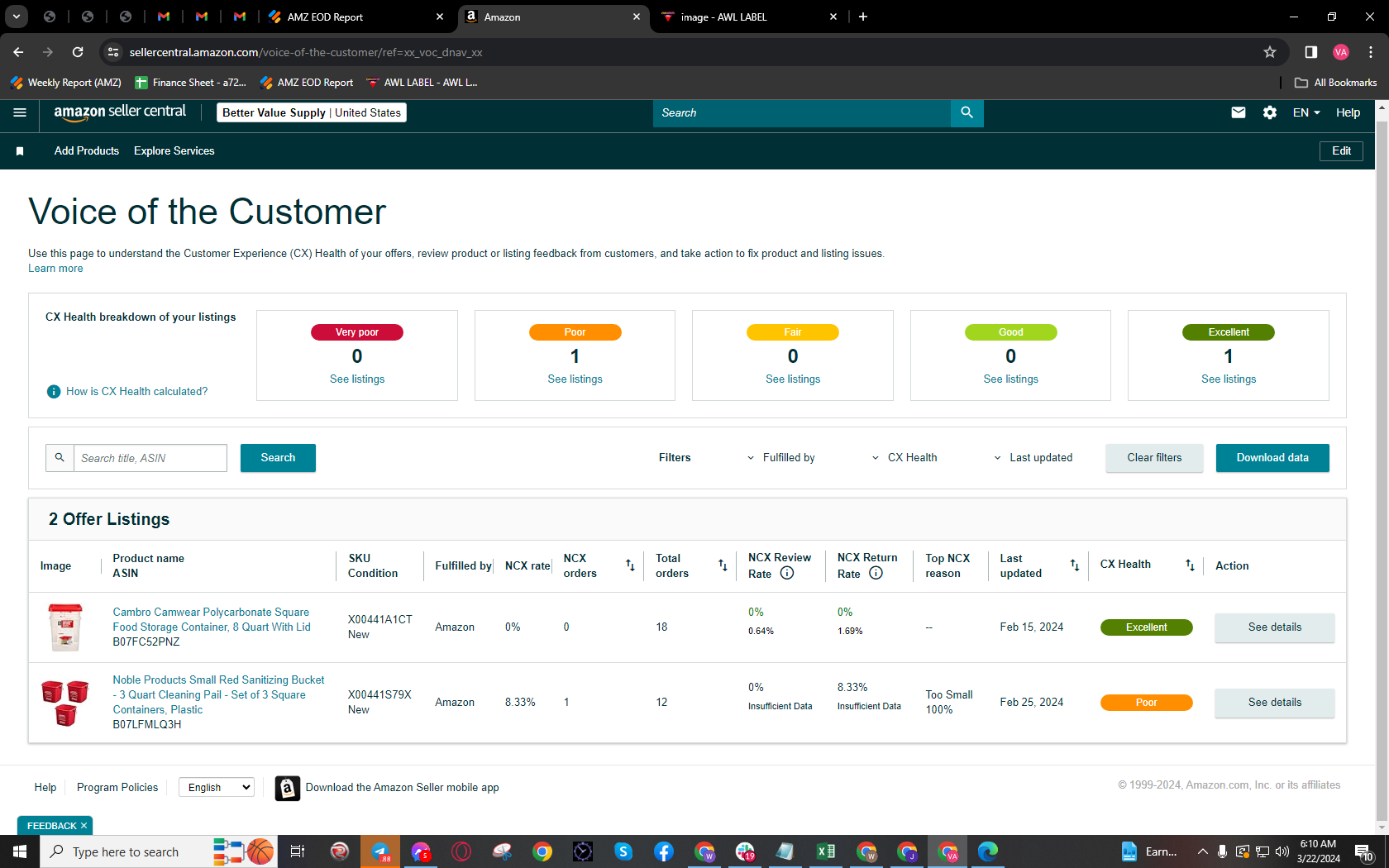Click the Noble red buckets product thumbnail

pos(65,703)
